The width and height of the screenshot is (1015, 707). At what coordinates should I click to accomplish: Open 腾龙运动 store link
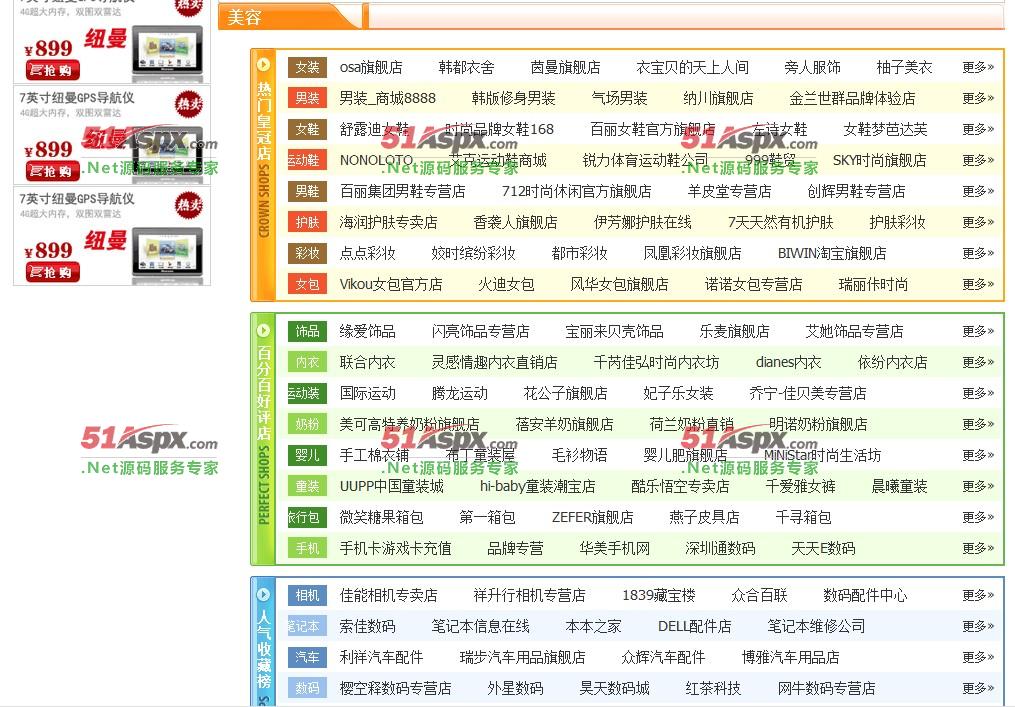point(459,394)
